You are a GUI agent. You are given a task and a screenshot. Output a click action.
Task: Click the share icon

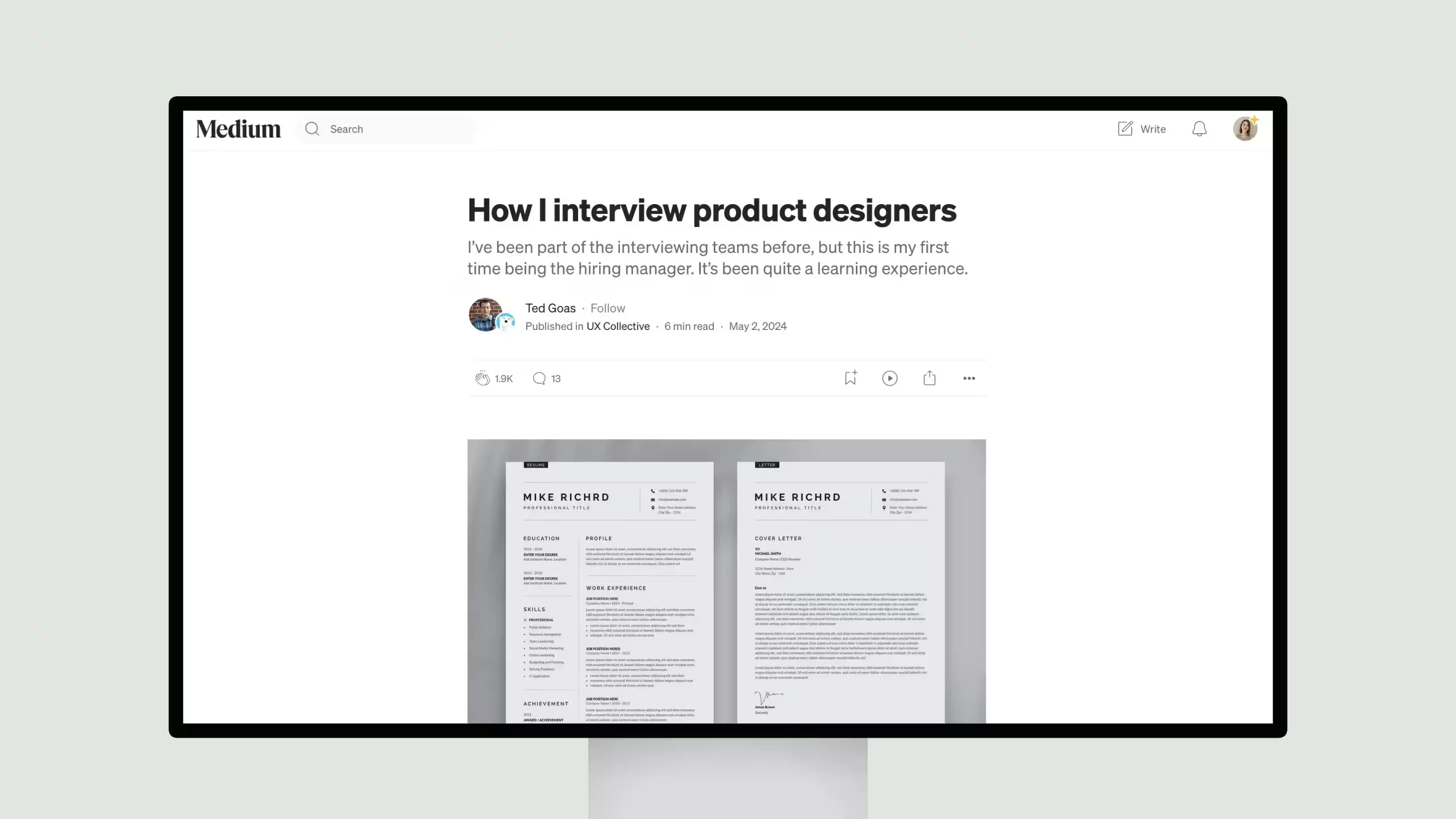pyautogui.click(x=929, y=378)
